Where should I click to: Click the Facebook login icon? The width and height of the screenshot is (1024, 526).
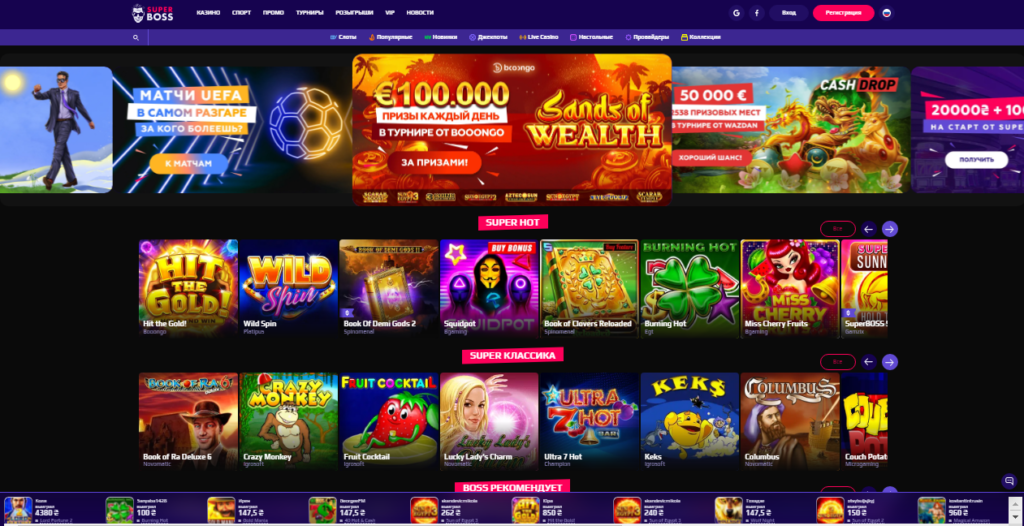click(x=757, y=13)
